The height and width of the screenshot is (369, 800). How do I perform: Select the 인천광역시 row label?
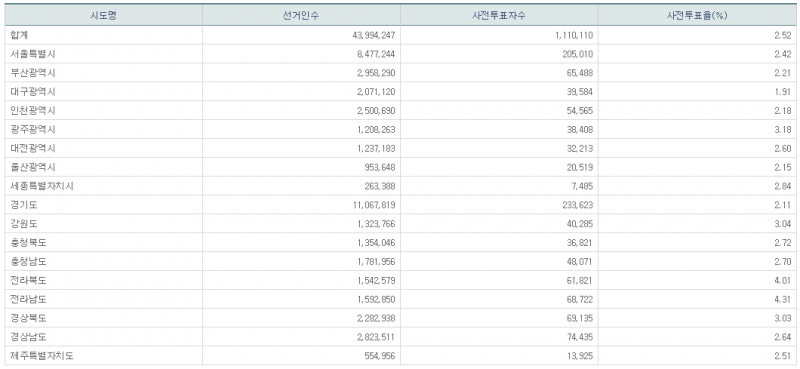point(33,111)
